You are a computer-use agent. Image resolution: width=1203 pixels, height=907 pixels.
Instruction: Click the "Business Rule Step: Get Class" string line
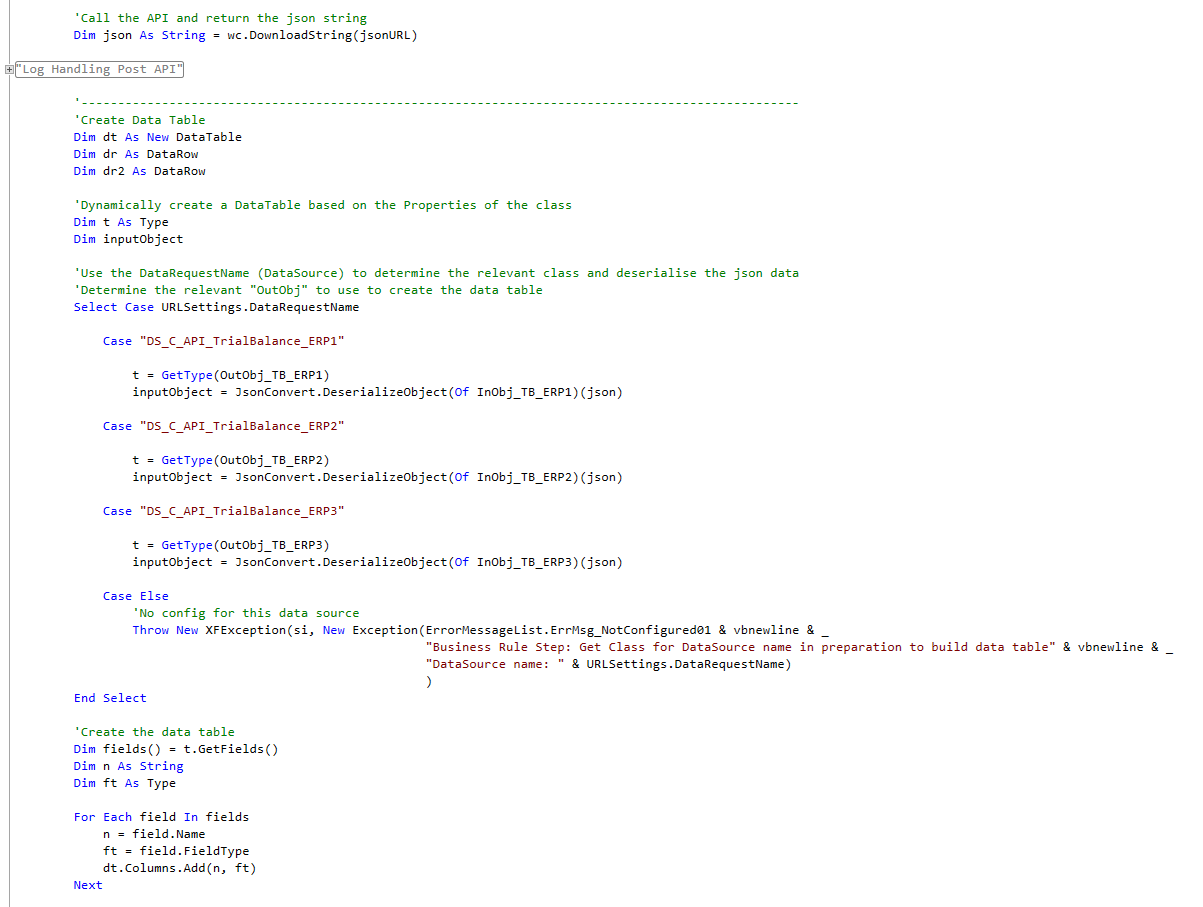pyautogui.click(x=799, y=647)
